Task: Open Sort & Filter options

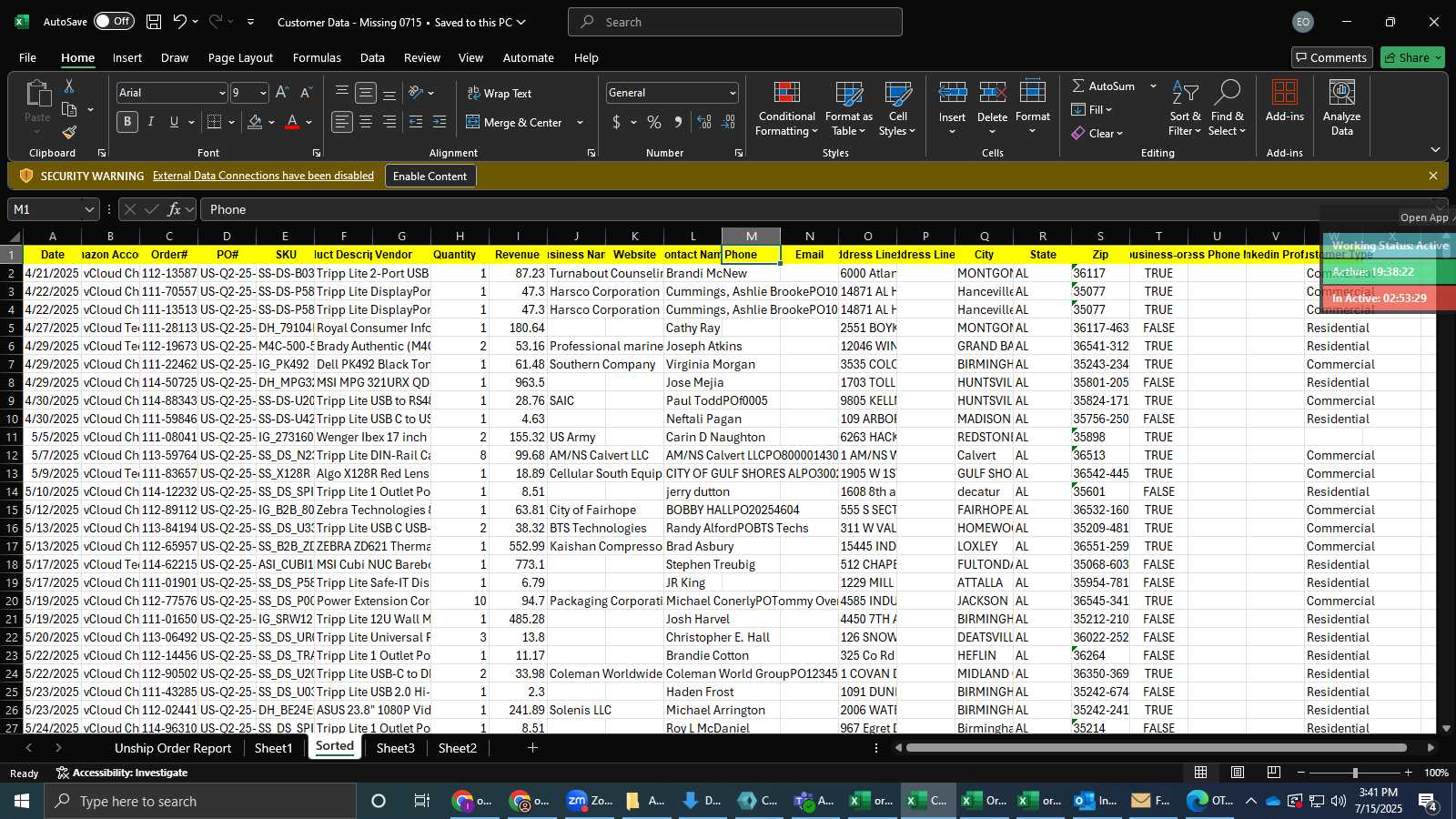Action: [x=1185, y=109]
